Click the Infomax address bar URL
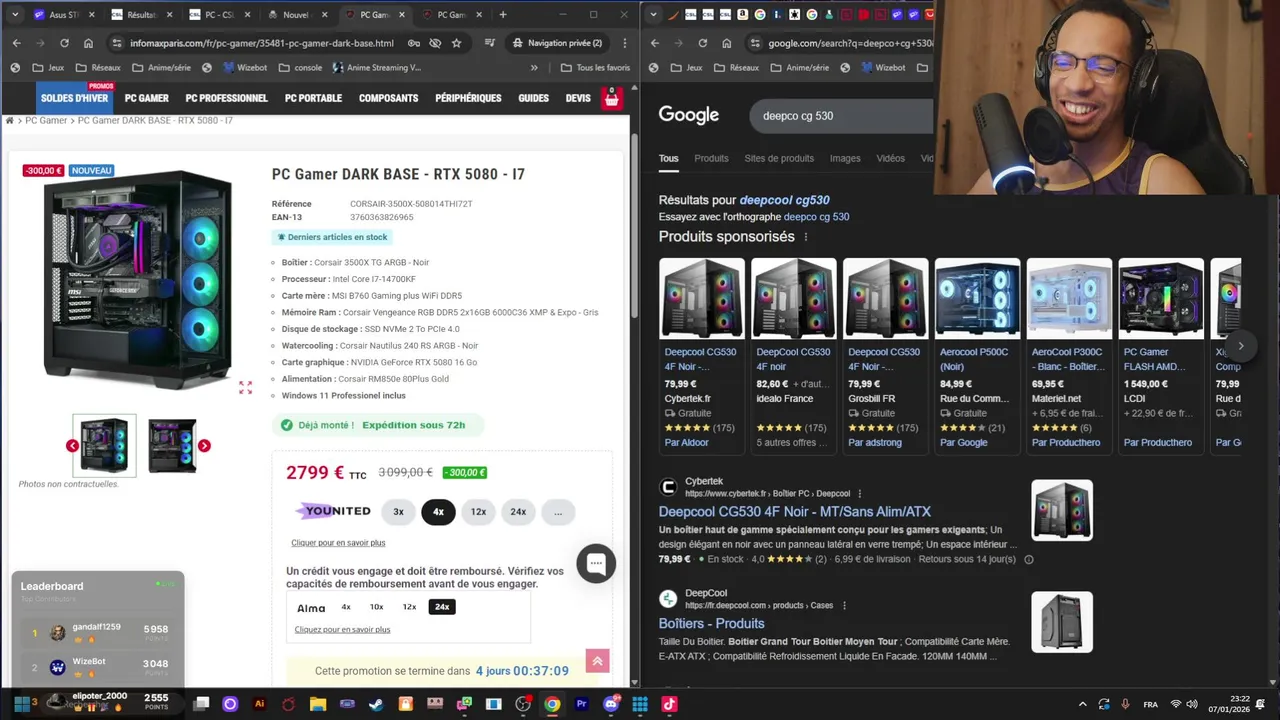The width and height of the screenshot is (1280, 720). click(x=262, y=43)
